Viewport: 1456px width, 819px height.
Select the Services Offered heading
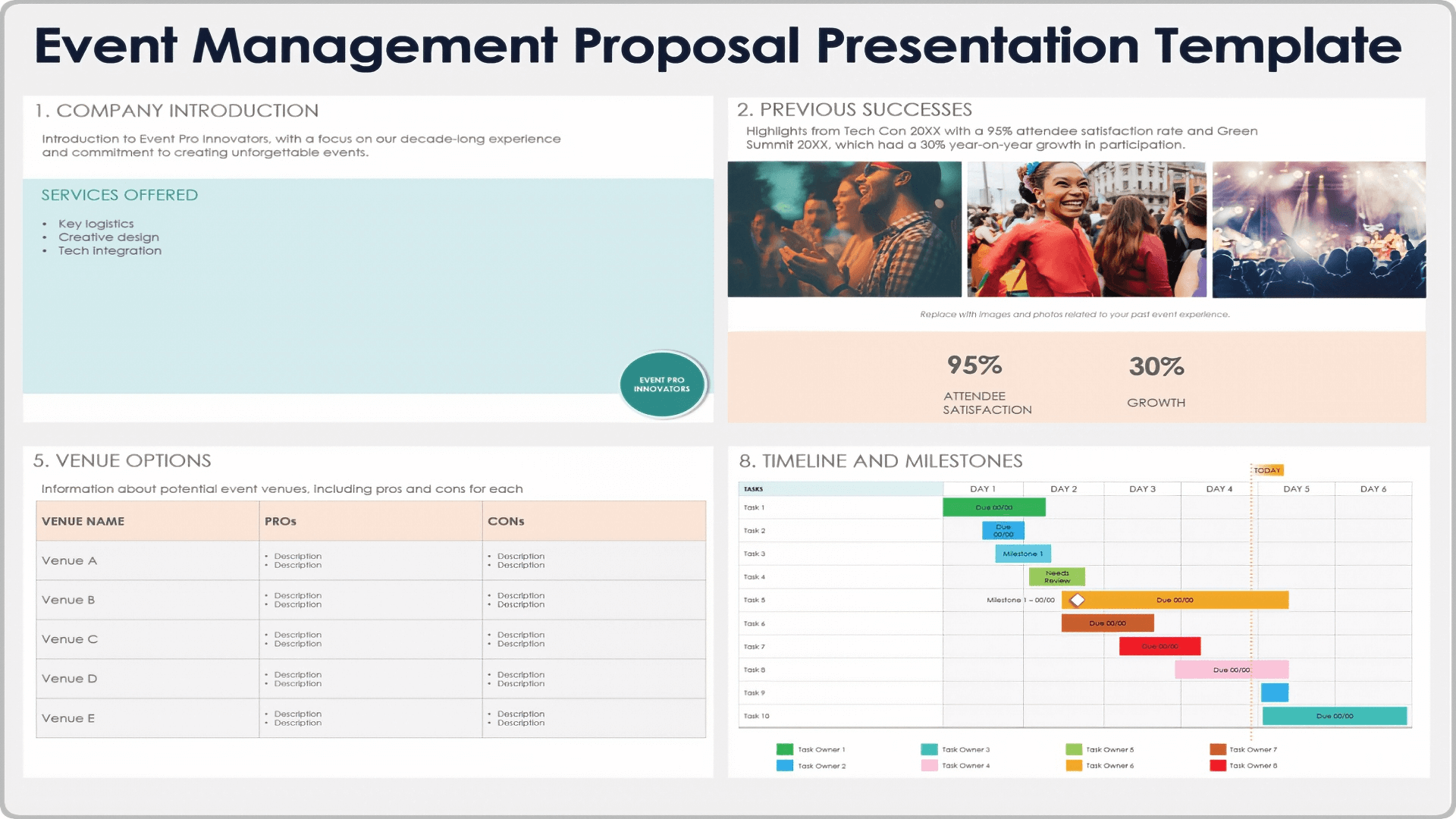[119, 195]
